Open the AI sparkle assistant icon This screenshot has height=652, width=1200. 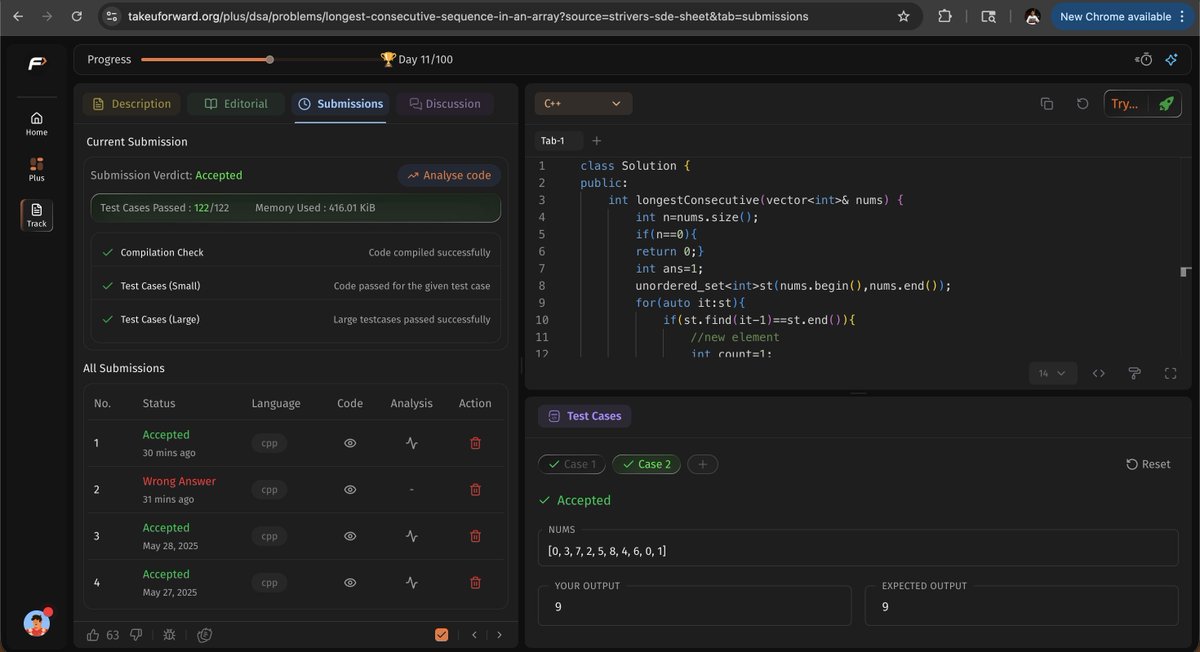(1171, 60)
